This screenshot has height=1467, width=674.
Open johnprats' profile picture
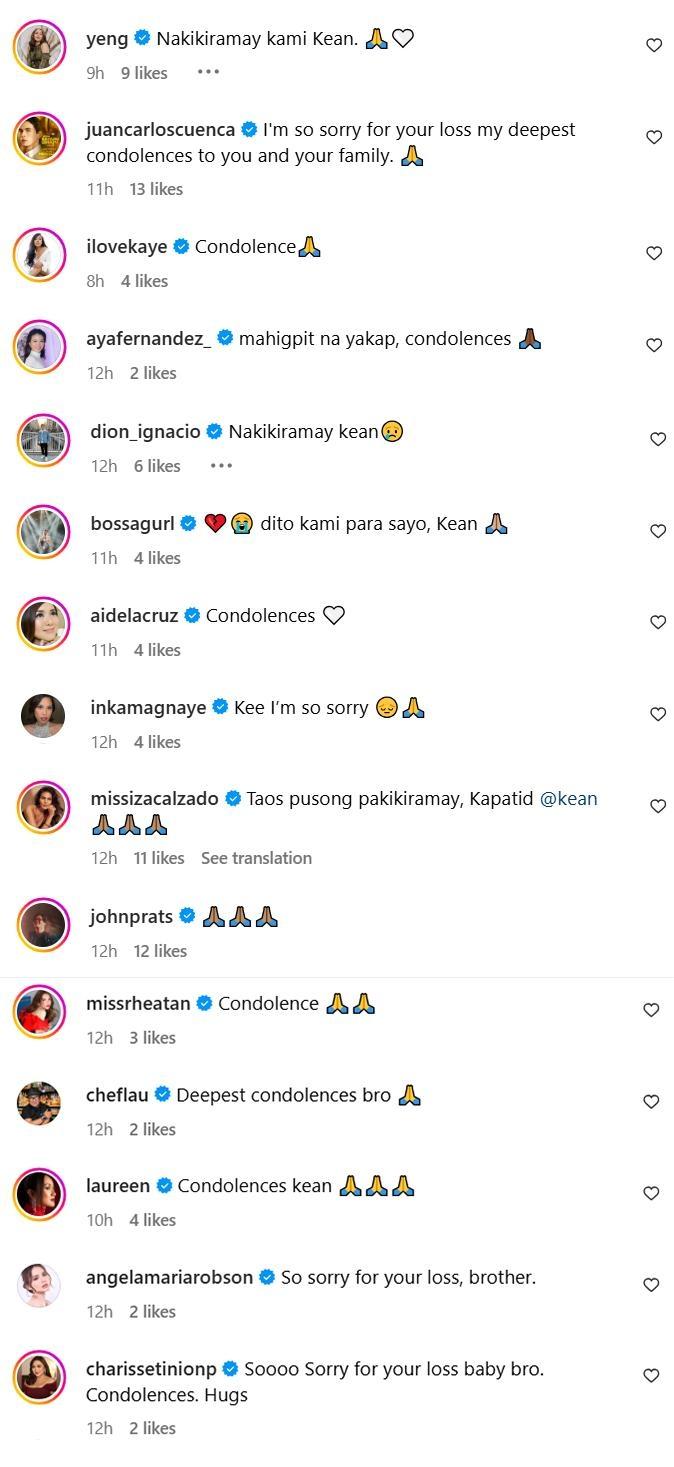coord(43,924)
